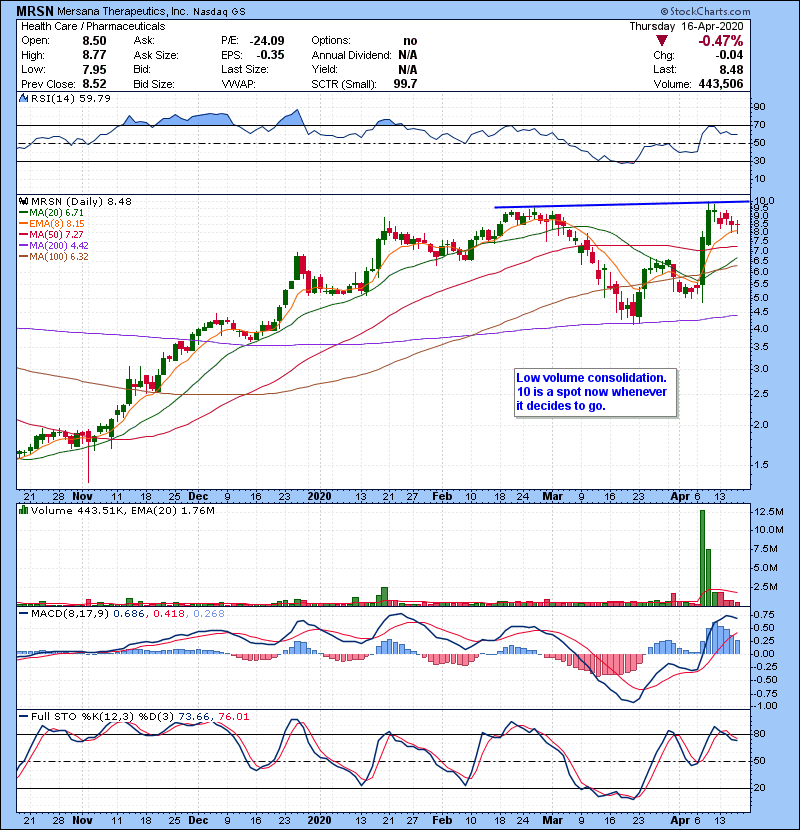Image resolution: width=800 pixels, height=830 pixels.
Task: Click the Feb label on price panel date axis
Action: coord(442,497)
